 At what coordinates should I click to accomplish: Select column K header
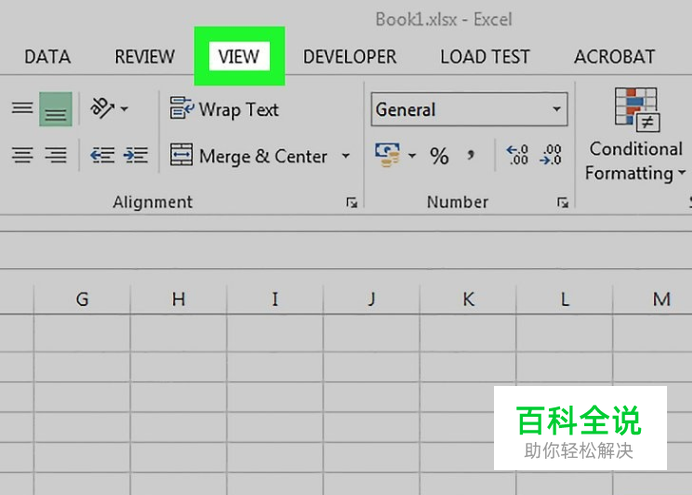(468, 299)
